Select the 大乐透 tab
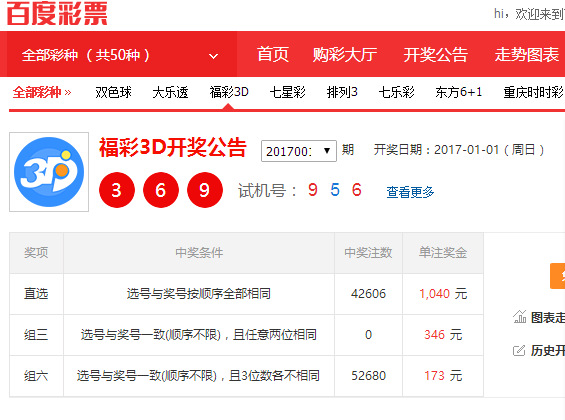Image resolution: width=565 pixels, height=420 pixels. pos(170,92)
